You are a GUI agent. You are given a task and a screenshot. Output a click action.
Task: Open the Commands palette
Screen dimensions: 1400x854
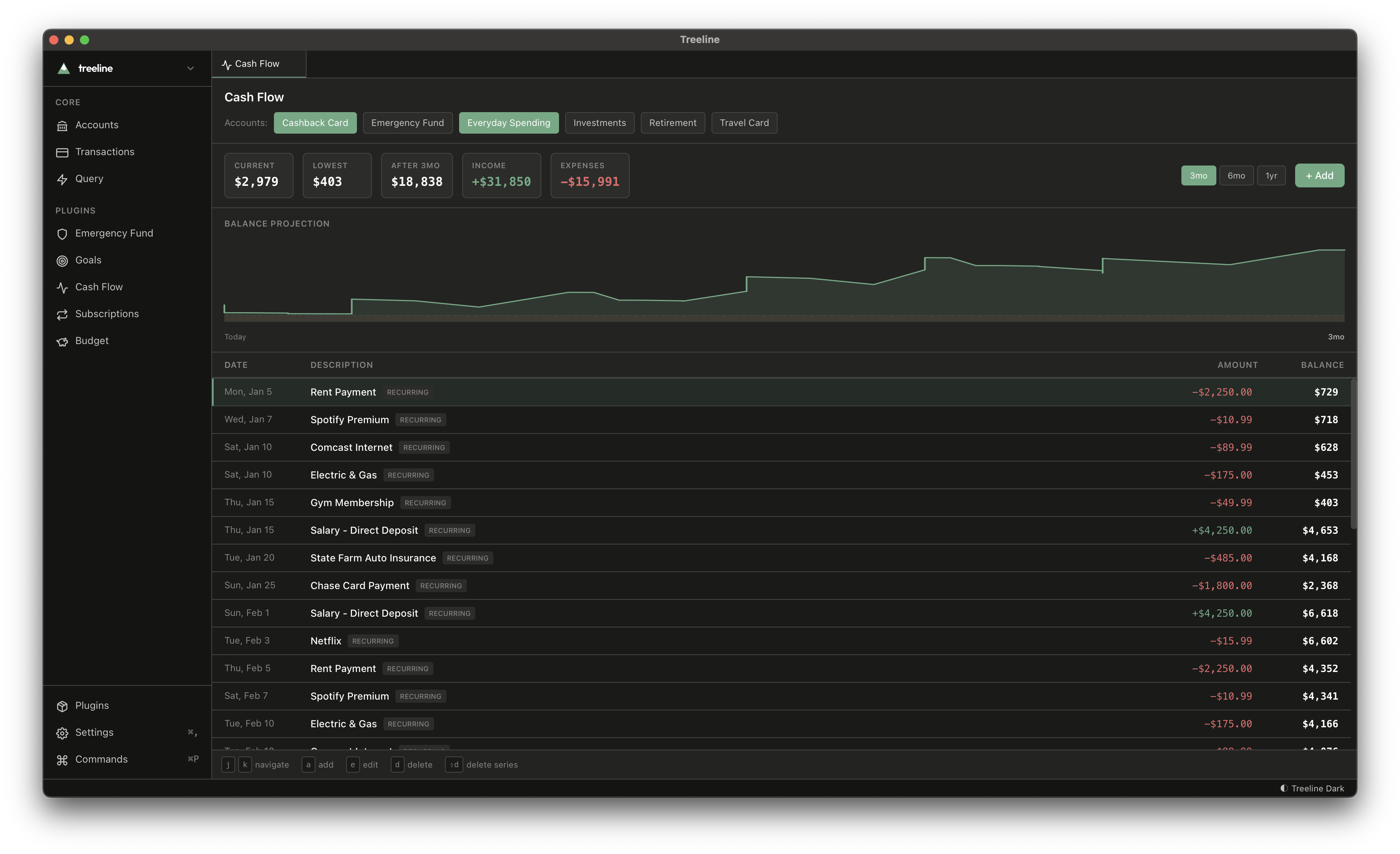tap(101, 759)
